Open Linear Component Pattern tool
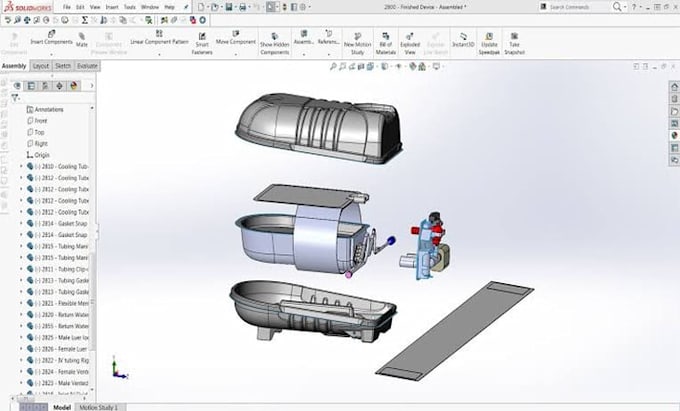This screenshot has width=680, height=411. coord(159,38)
